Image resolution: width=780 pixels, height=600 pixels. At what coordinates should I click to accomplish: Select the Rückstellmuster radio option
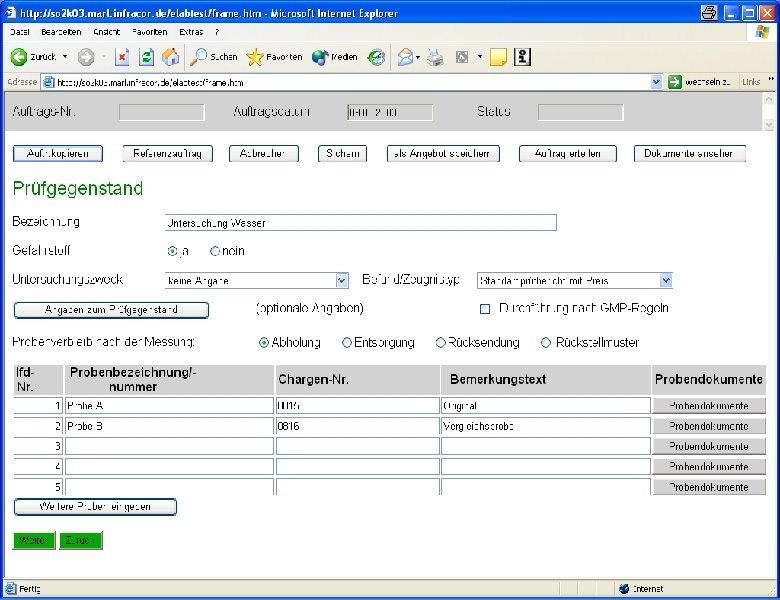[x=546, y=343]
